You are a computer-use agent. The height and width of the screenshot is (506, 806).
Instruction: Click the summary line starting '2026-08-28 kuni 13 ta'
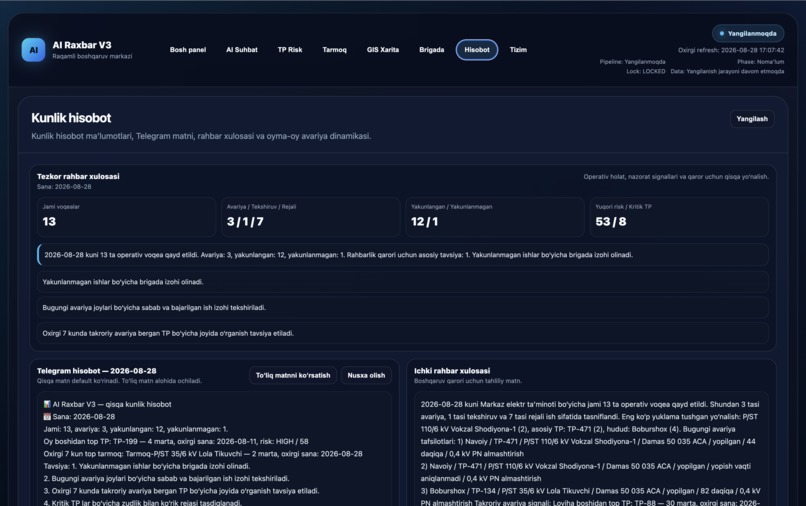(402, 255)
